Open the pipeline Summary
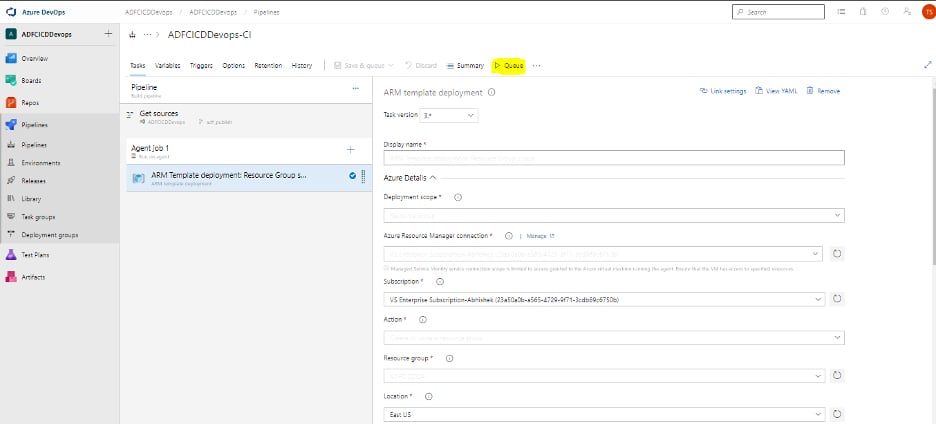Viewport: 936px width, 424px height. point(466,66)
